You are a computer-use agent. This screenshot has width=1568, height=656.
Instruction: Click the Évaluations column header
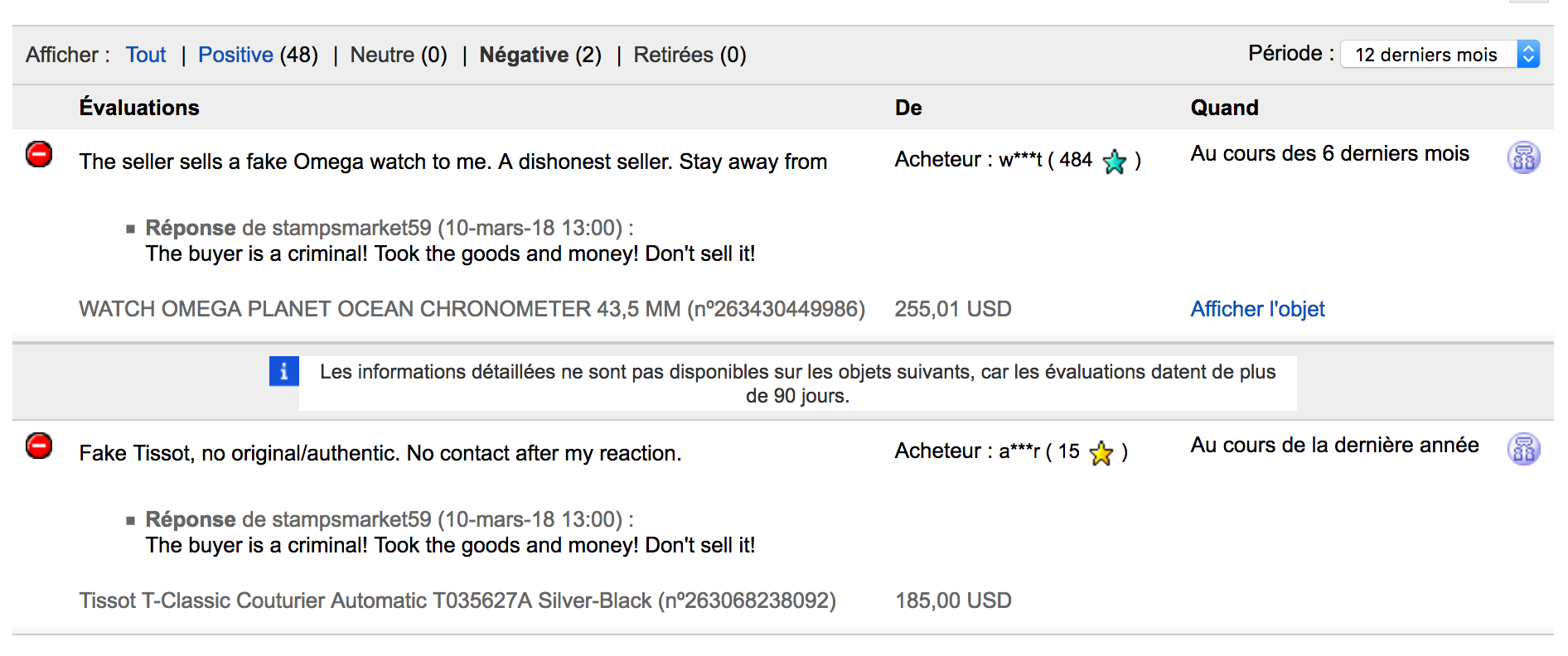click(x=139, y=108)
